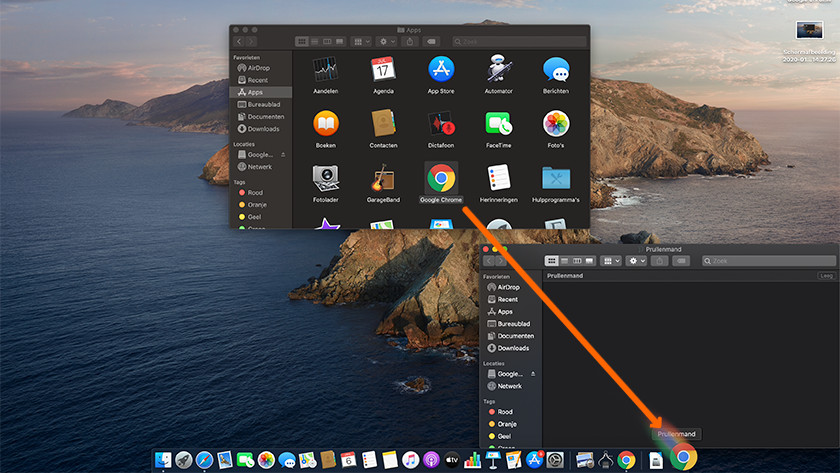
Task: Click the Leeg button to empty trash
Action: [x=826, y=275]
